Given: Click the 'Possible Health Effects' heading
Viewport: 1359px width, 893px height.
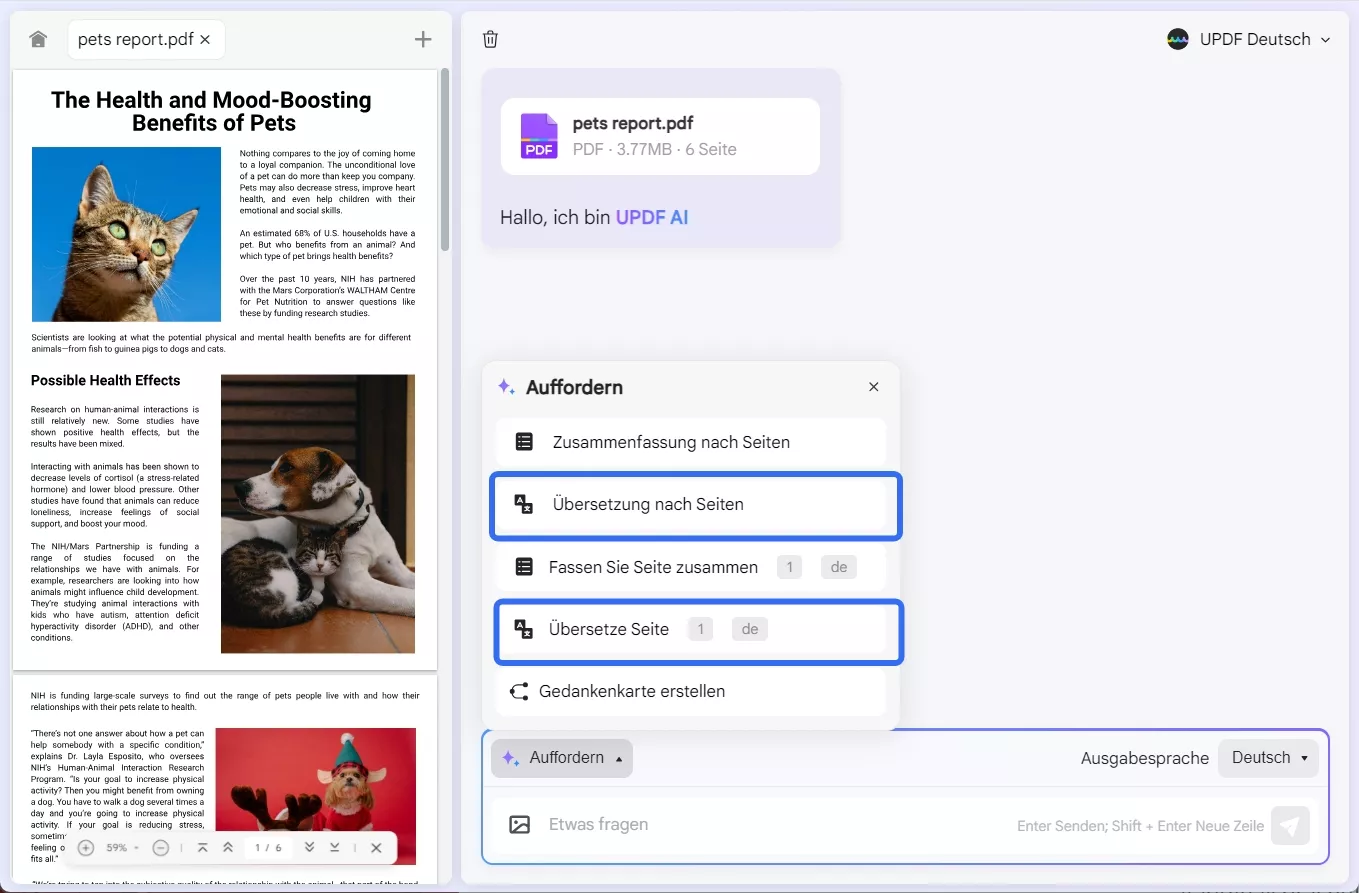Looking at the screenshot, I should tap(106, 381).
